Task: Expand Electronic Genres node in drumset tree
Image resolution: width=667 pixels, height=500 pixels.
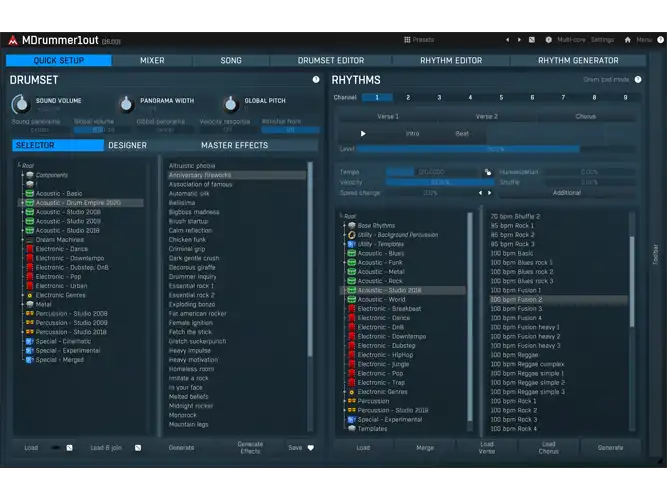Action: pos(23,295)
